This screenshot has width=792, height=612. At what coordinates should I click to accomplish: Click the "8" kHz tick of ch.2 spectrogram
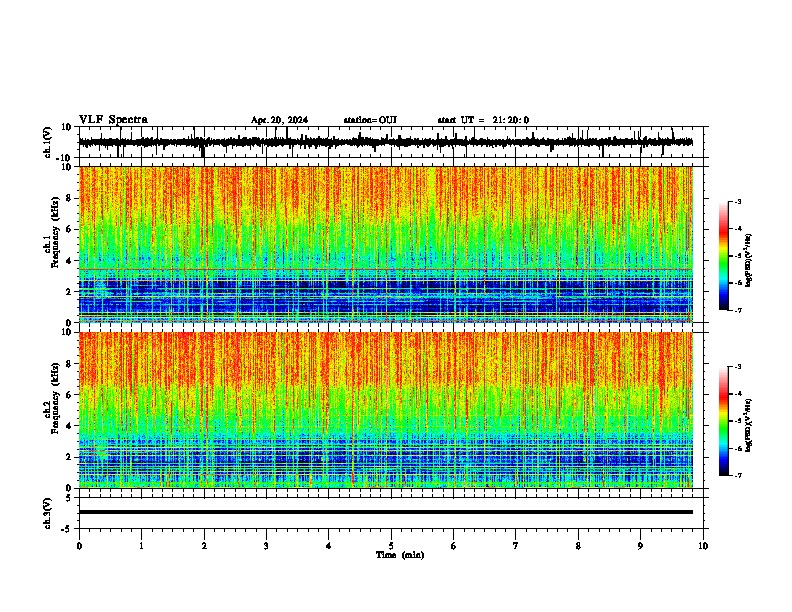(69, 364)
